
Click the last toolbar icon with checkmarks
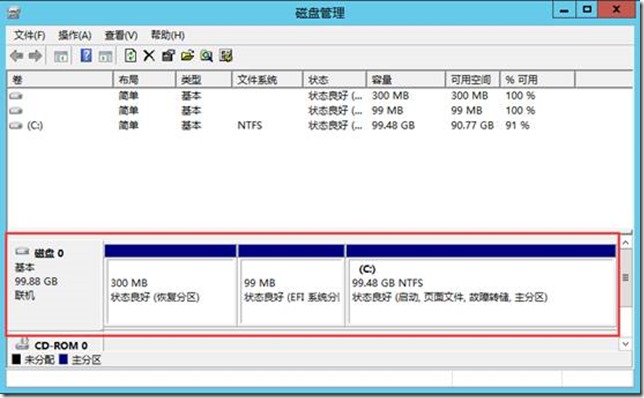tap(226, 55)
